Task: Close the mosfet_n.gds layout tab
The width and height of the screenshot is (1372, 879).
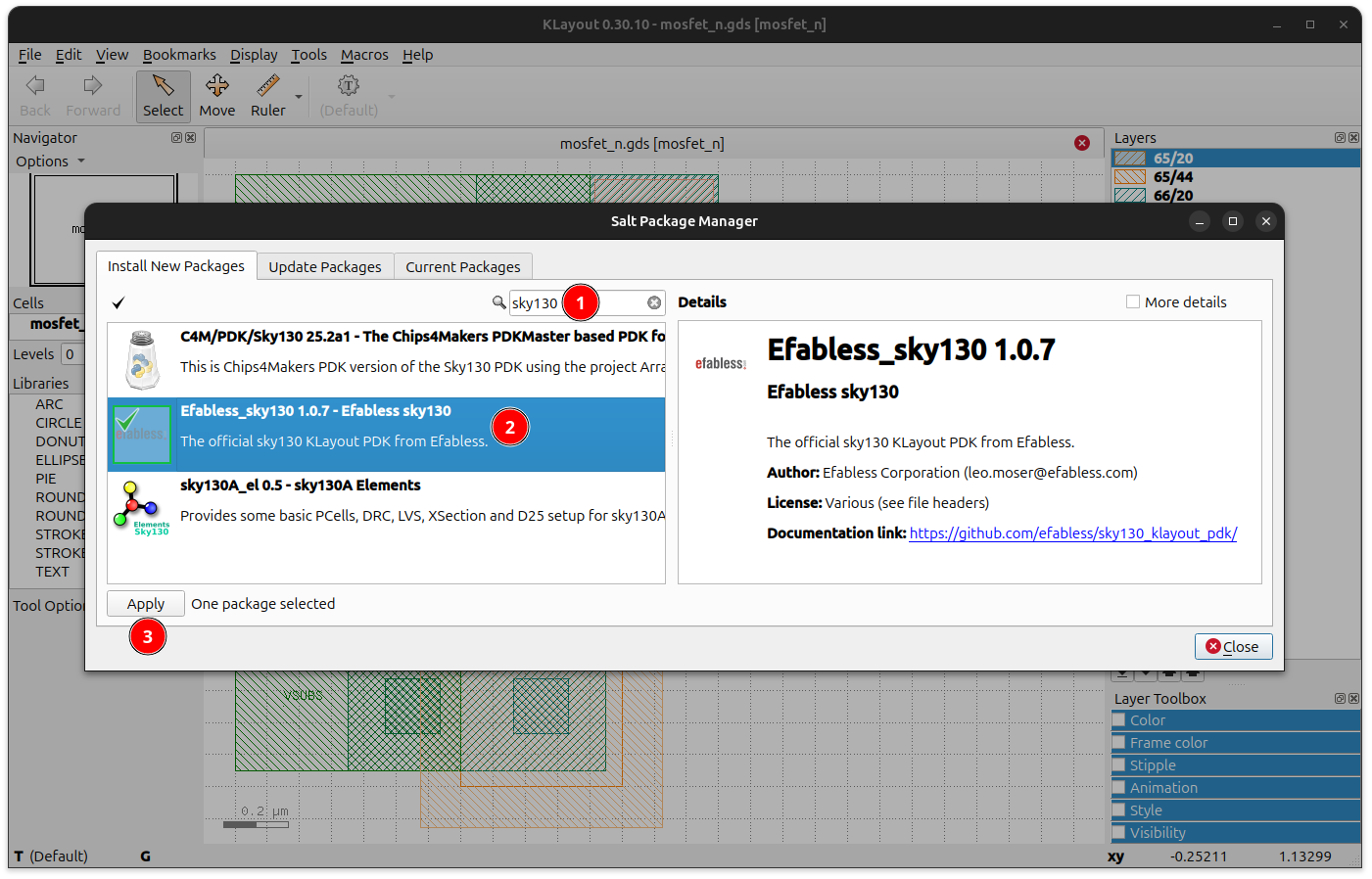Action: tap(1082, 143)
